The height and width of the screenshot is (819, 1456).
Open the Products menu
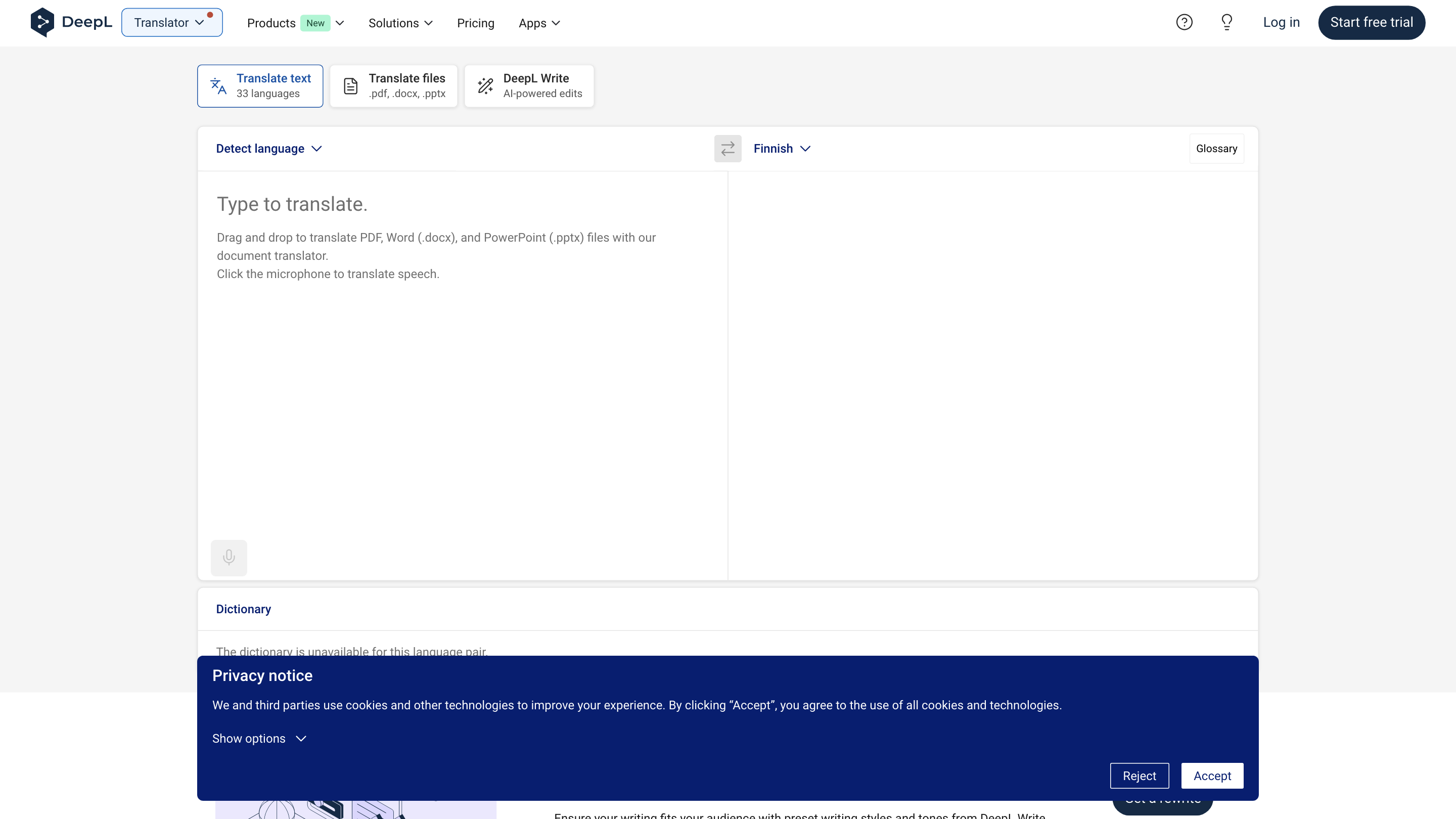click(x=295, y=23)
